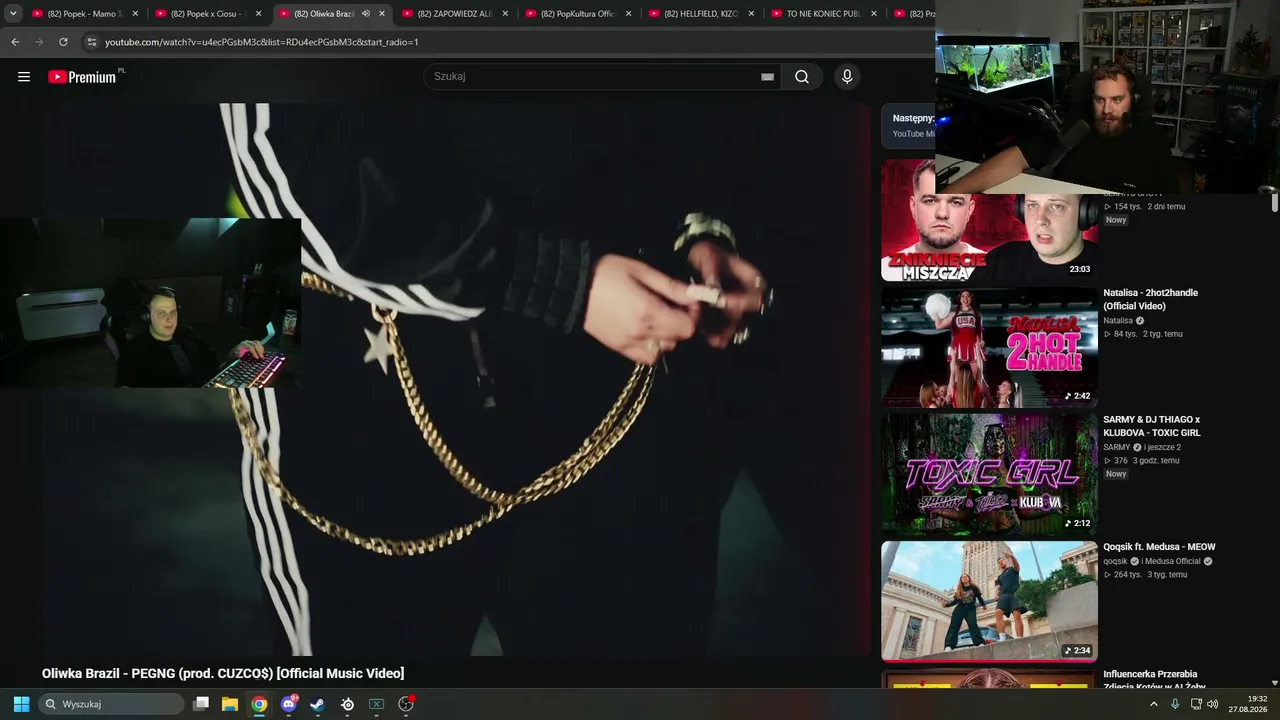Screen dimensions: 1280x720
Task: Click the Oliwka Brazil - PEGNG video title
Action: tap(223, 673)
